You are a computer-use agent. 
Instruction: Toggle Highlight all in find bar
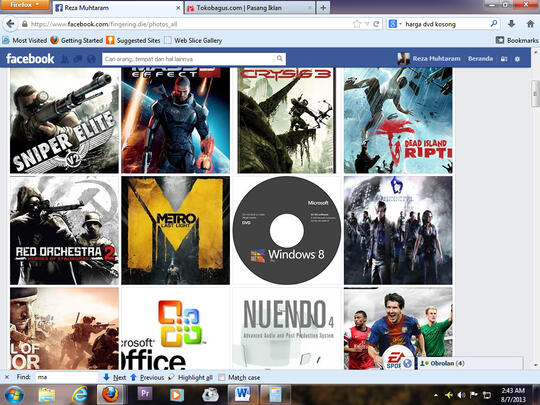coord(190,377)
